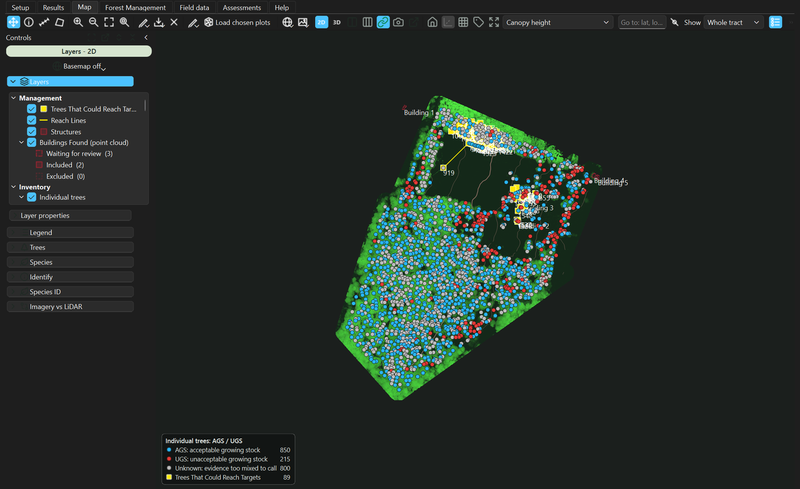
Task: Open the Field data tab
Action: 194,8
